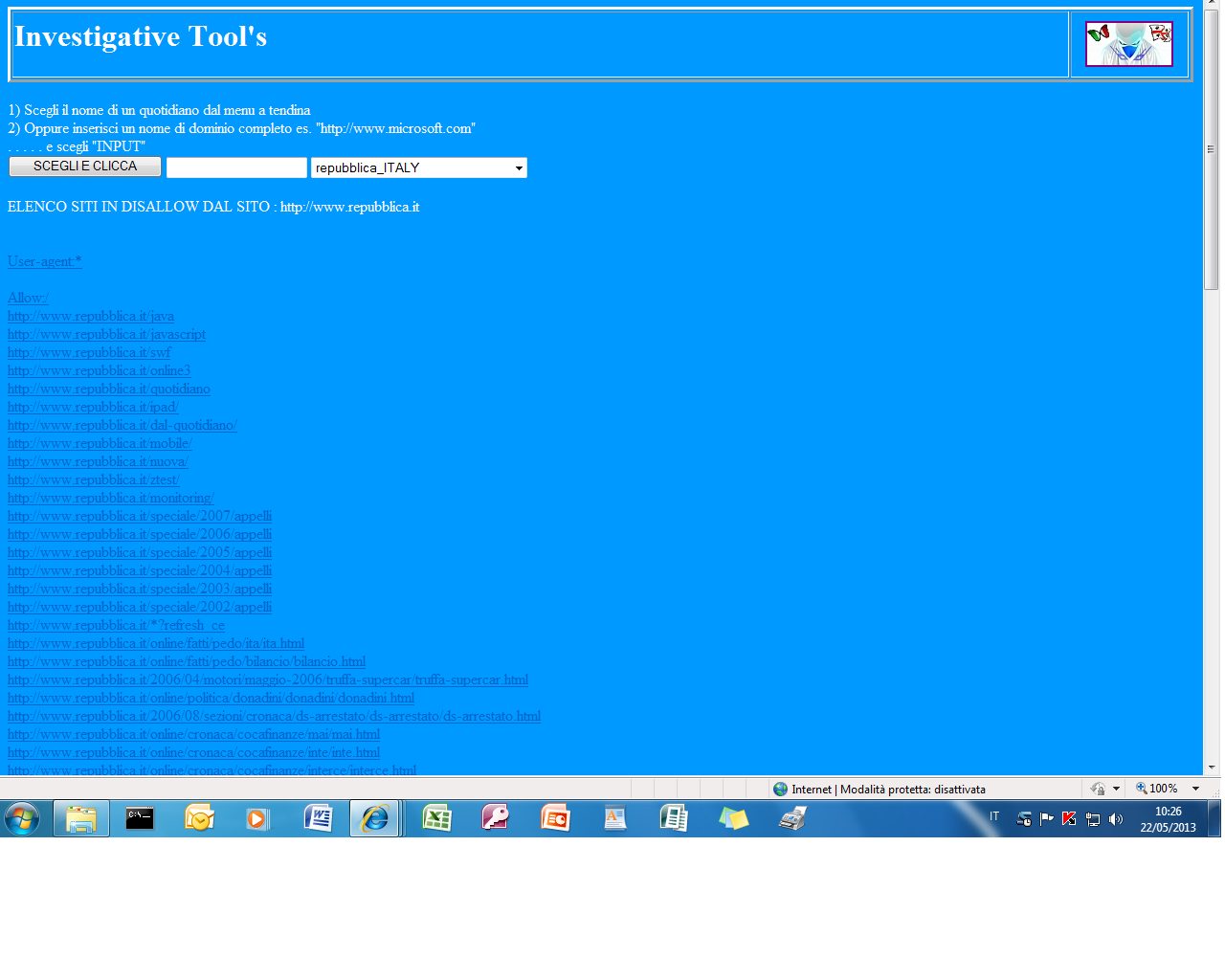Open the speciale/2006/appelli link
Viewport: 1225px width, 980px height.
pos(140,534)
